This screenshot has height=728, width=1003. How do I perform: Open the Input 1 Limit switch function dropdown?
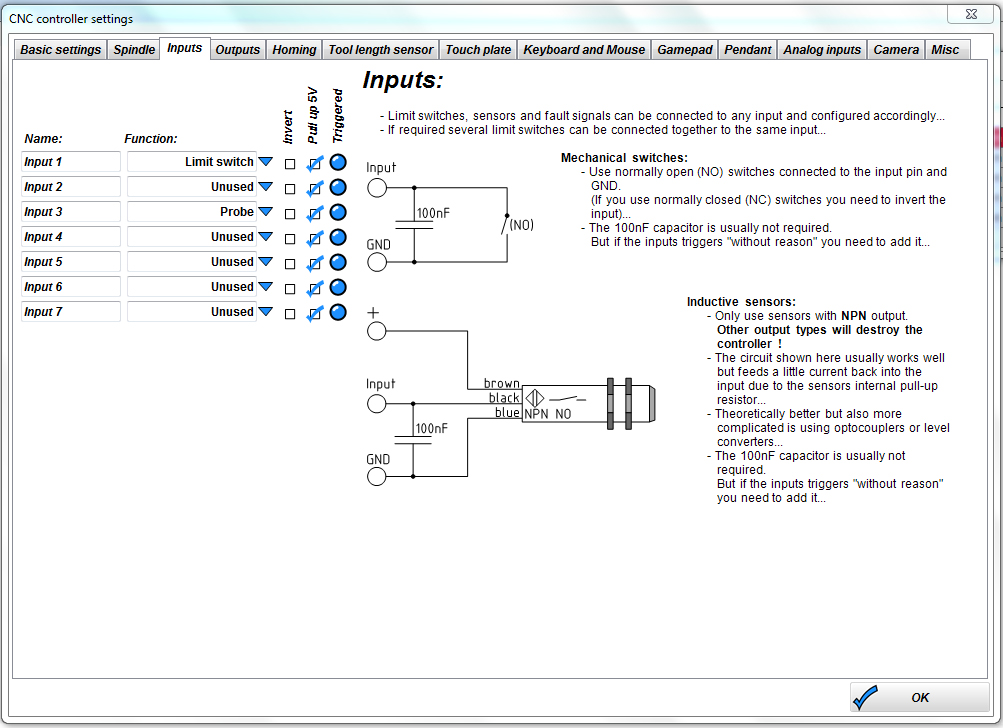tap(265, 161)
